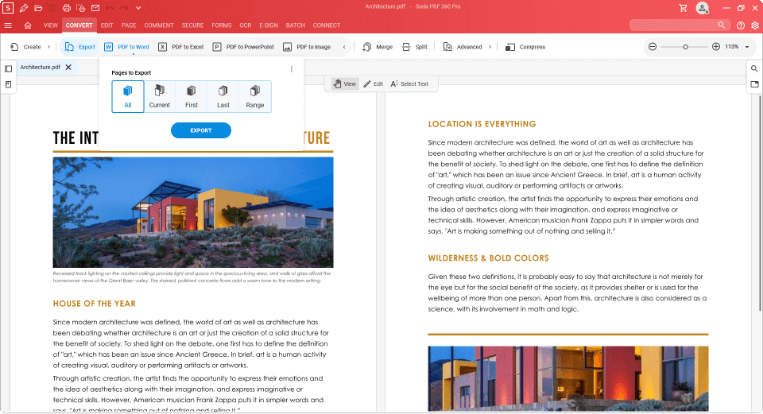Click the zoom out minus icon

pos(653,46)
